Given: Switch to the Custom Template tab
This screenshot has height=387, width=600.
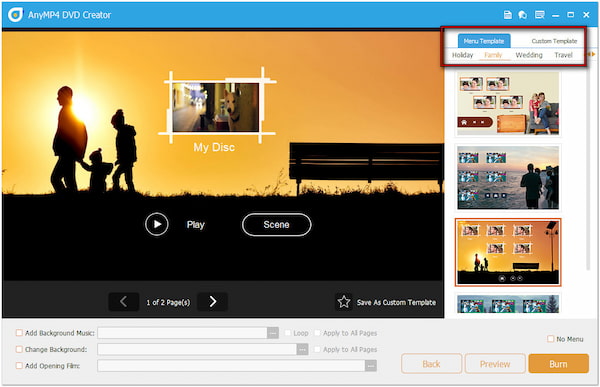Looking at the screenshot, I should click(x=554, y=41).
